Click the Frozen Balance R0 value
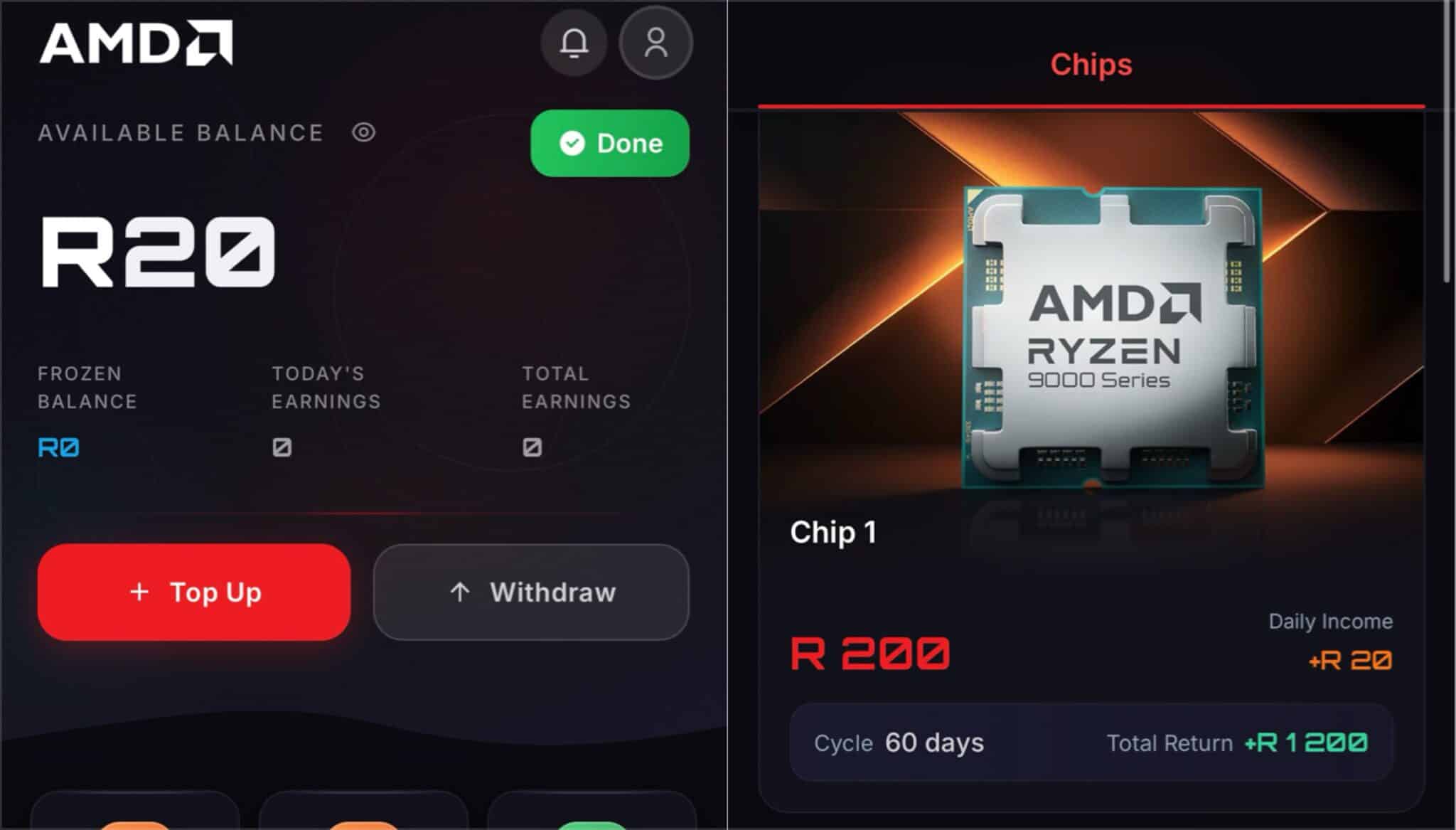This screenshot has height=830, width=1456. [58, 447]
